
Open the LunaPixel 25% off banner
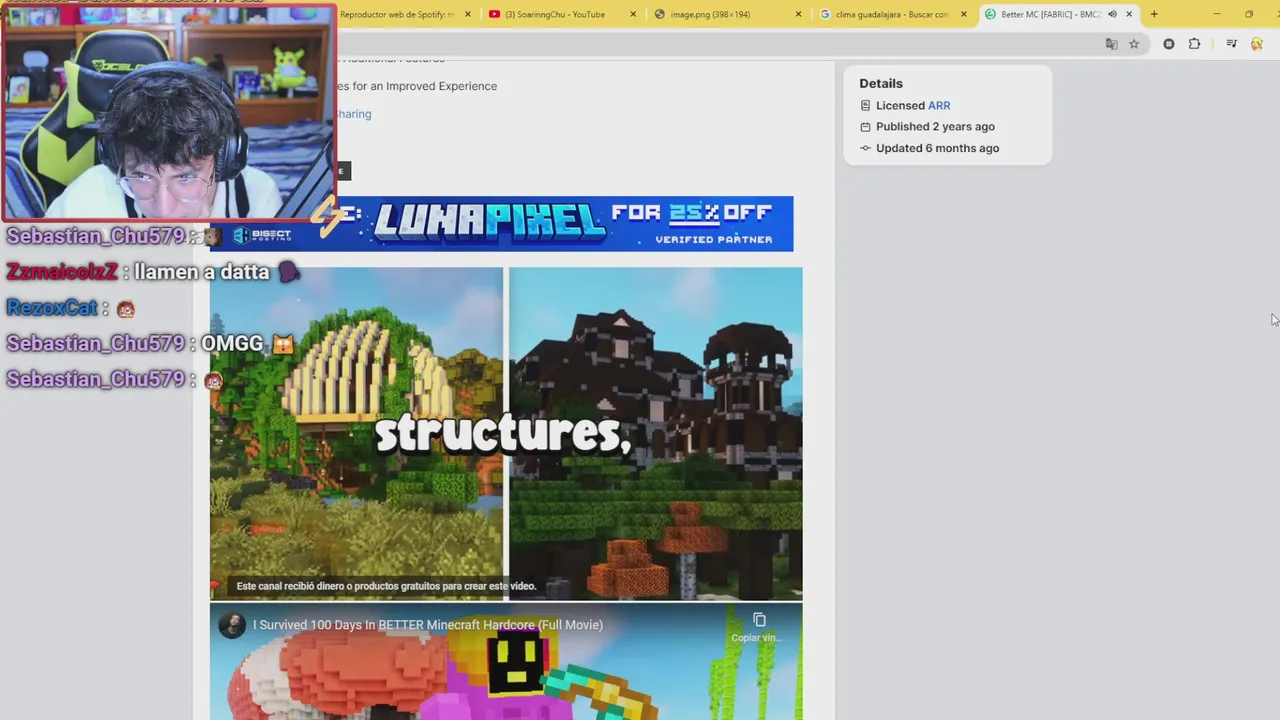click(x=501, y=224)
